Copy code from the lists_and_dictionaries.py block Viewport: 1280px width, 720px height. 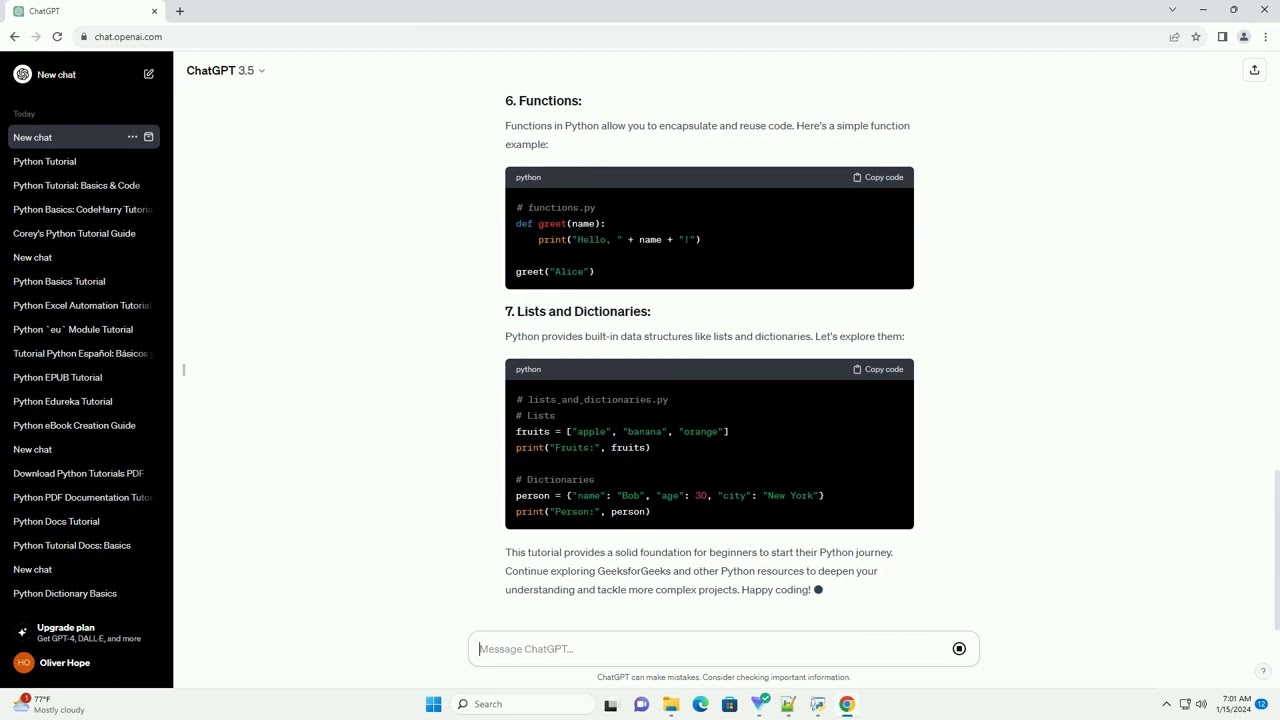[878, 369]
